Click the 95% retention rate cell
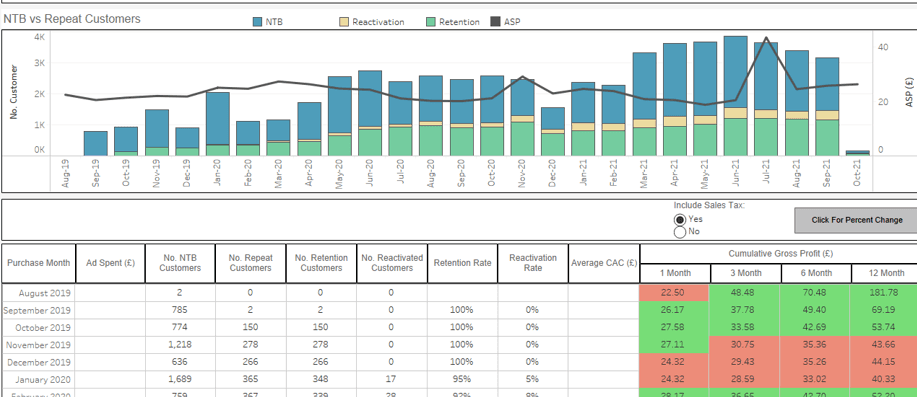The image size is (917, 397). (x=462, y=379)
